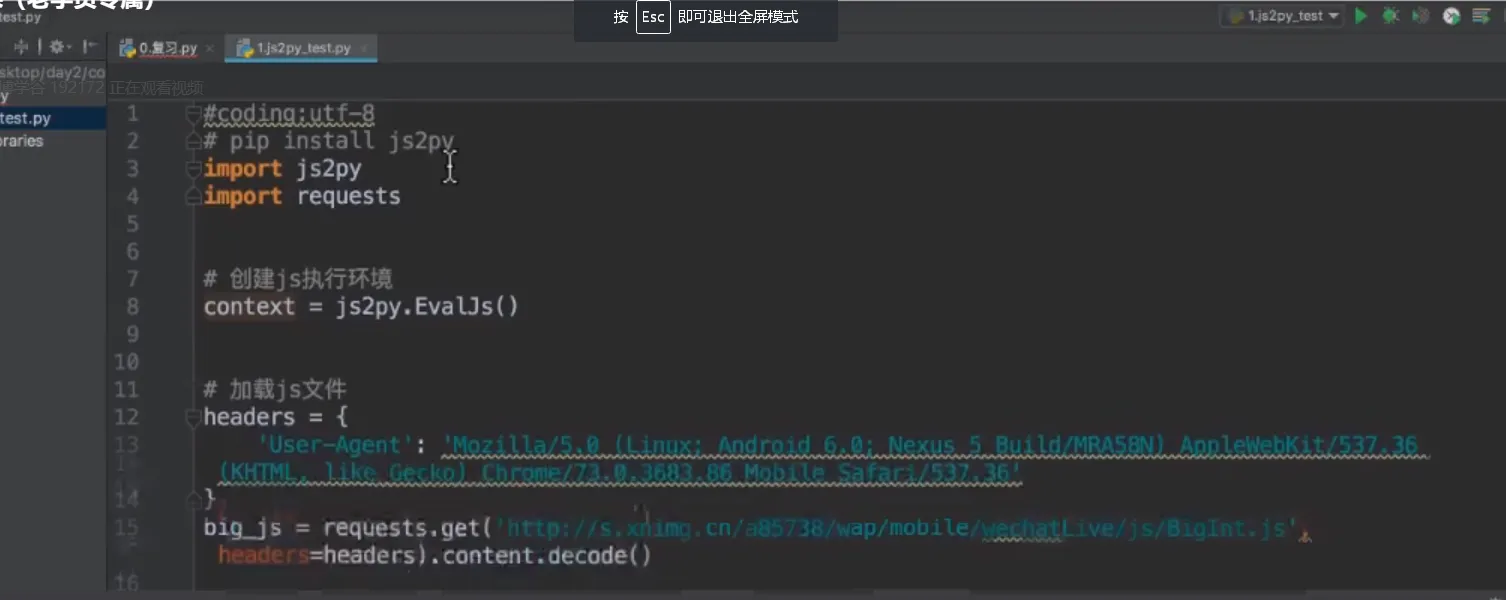Start debugging with the green bug icon
Screen dimensions: 1506x600
tap(1390, 16)
